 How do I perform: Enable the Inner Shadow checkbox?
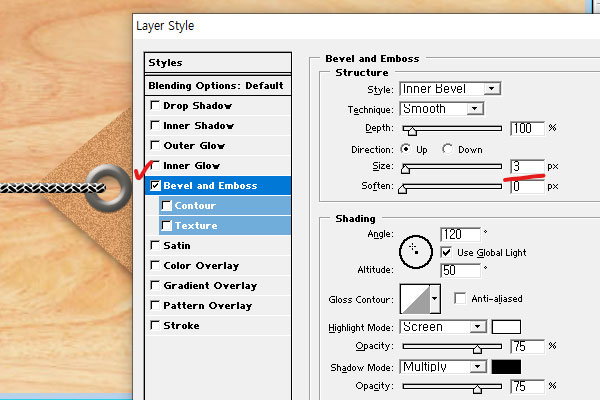tap(155, 125)
